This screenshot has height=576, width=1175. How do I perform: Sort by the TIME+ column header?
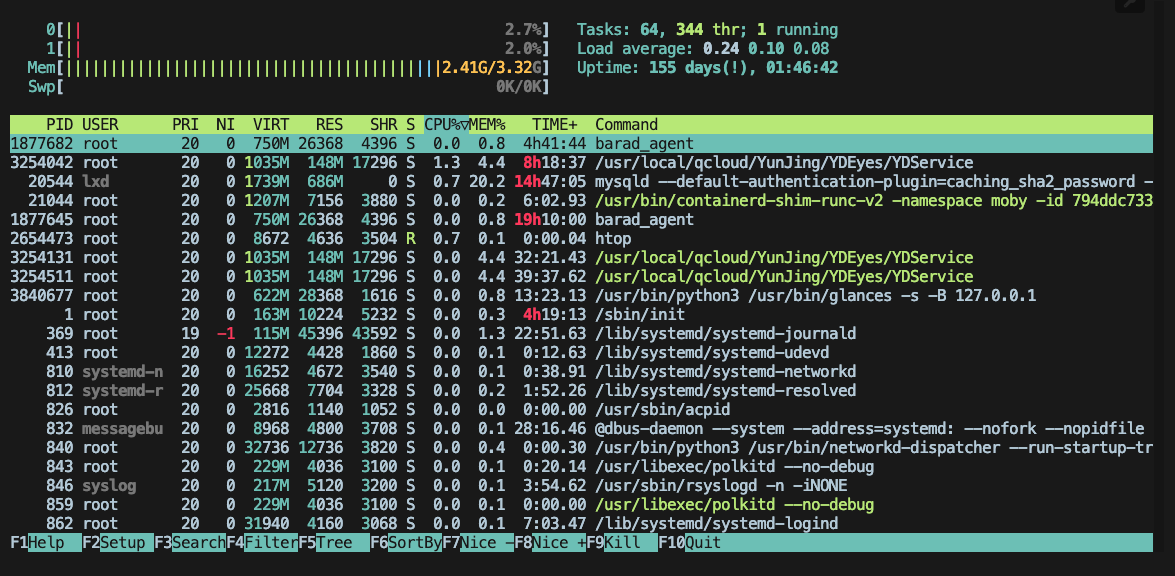(x=554, y=124)
